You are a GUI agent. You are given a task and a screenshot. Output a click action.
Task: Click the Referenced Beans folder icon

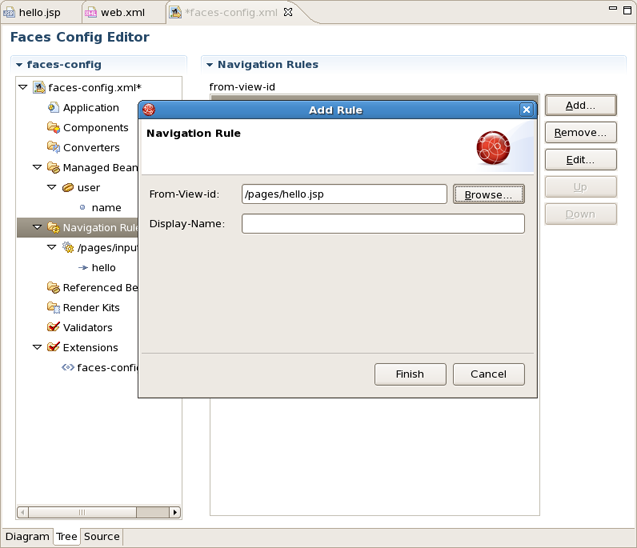(x=53, y=287)
